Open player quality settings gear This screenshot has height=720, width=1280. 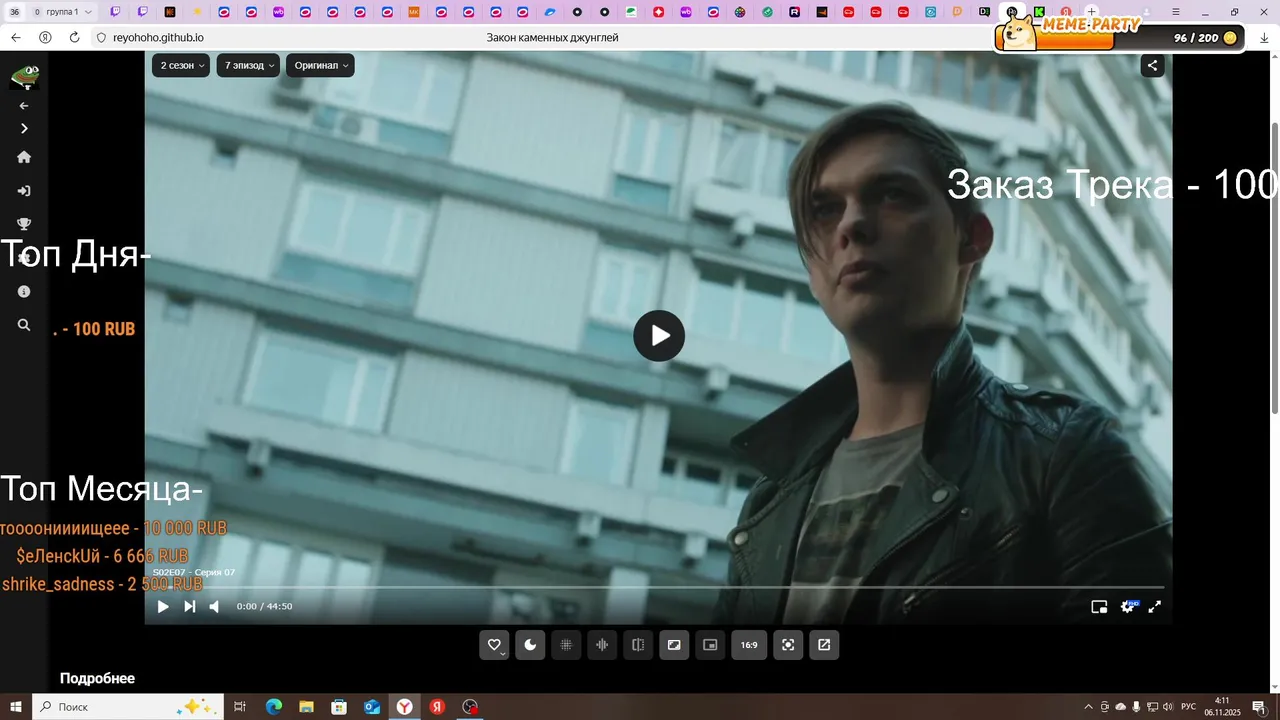1128,606
